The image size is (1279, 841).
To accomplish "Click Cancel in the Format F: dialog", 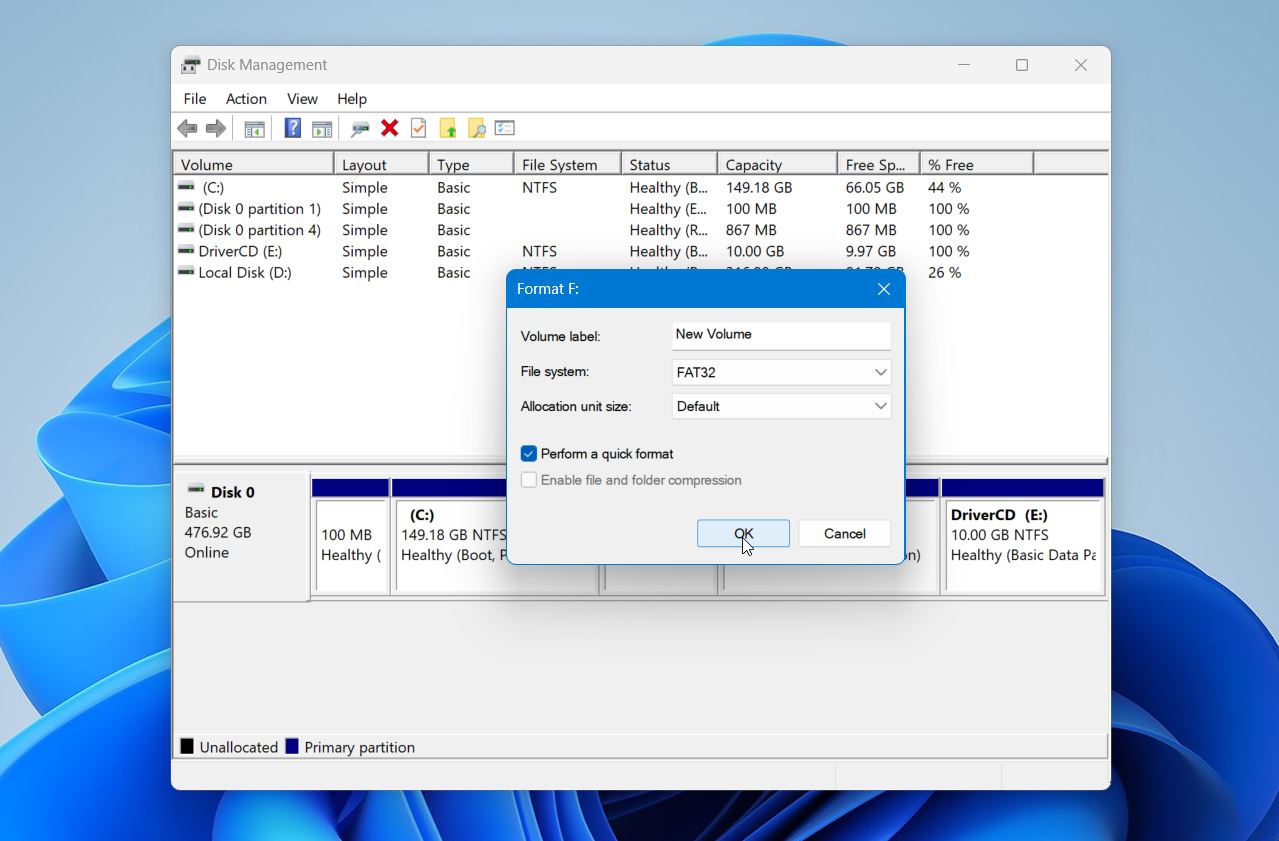I will coord(845,534).
